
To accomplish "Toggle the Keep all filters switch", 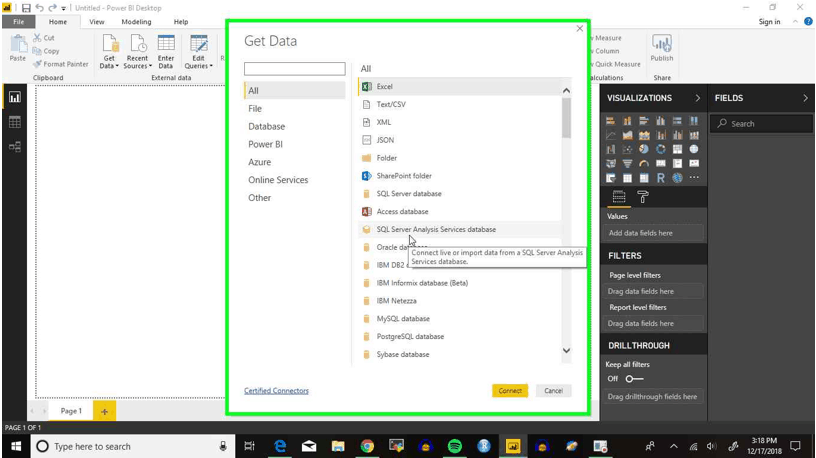I will click(x=634, y=379).
